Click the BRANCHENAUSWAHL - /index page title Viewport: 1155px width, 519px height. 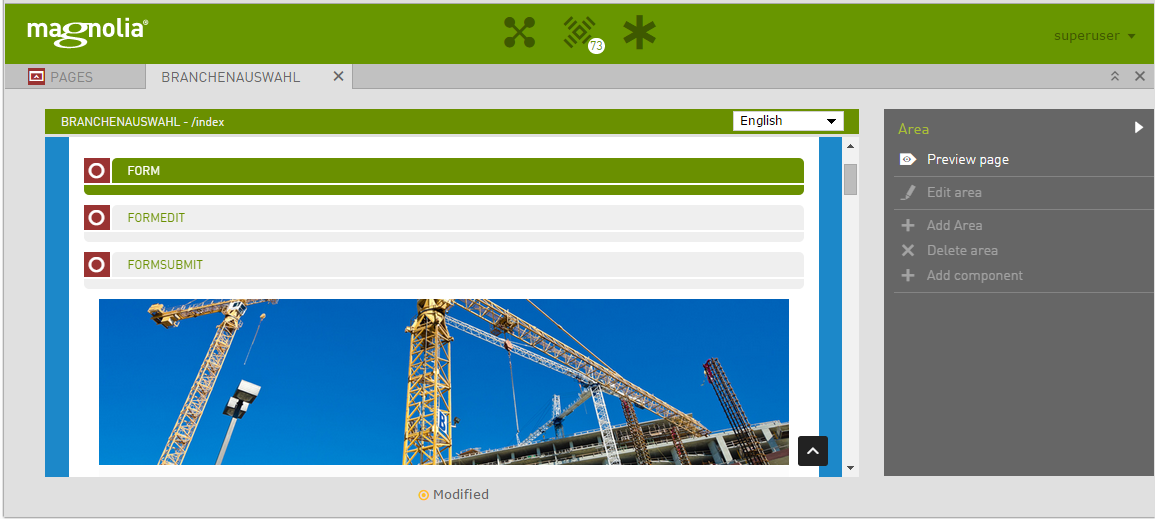pyautogui.click(x=143, y=121)
